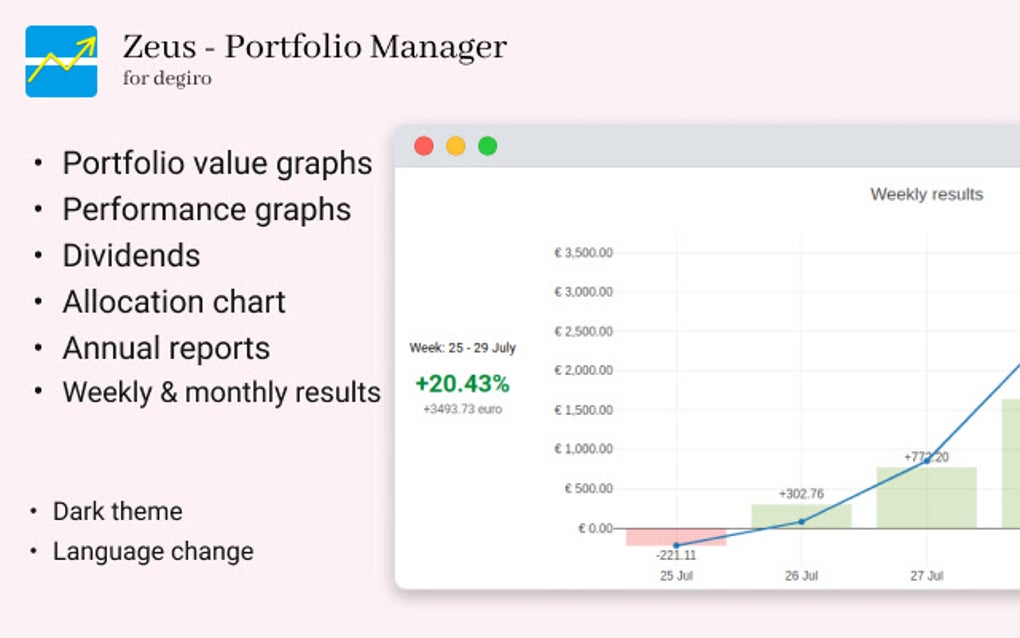Click the +772.20 bar value label

[x=926, y=457]
